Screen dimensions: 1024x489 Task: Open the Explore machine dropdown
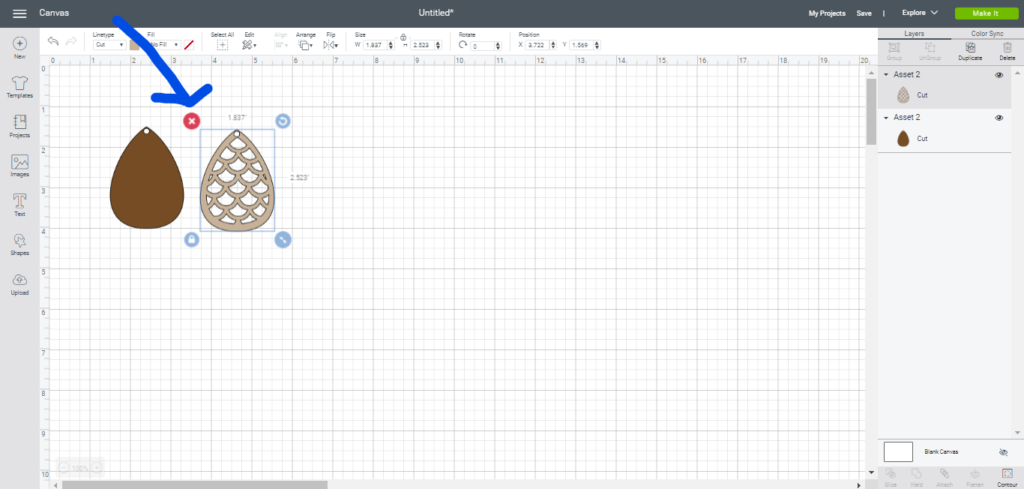[920, 13]
